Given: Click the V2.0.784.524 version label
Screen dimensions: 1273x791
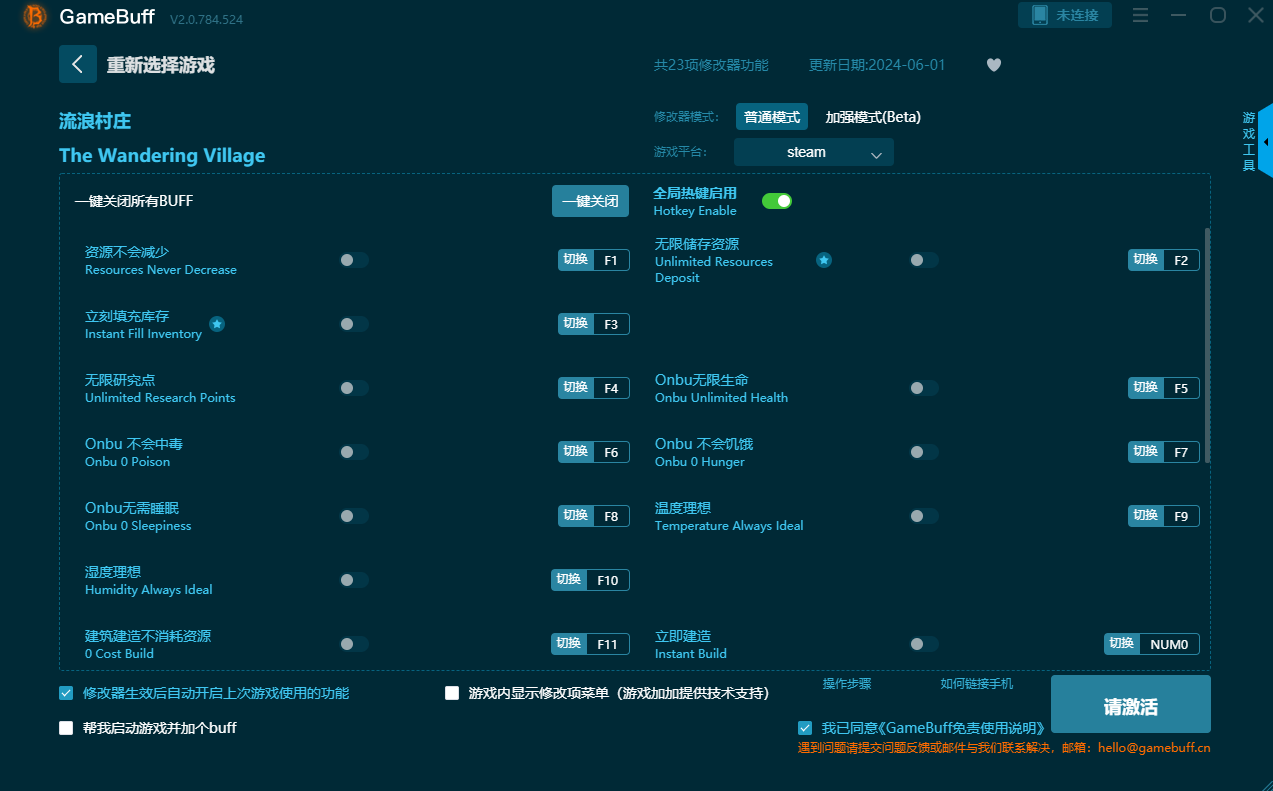Looking at the screenshot, I should (206, 19).
